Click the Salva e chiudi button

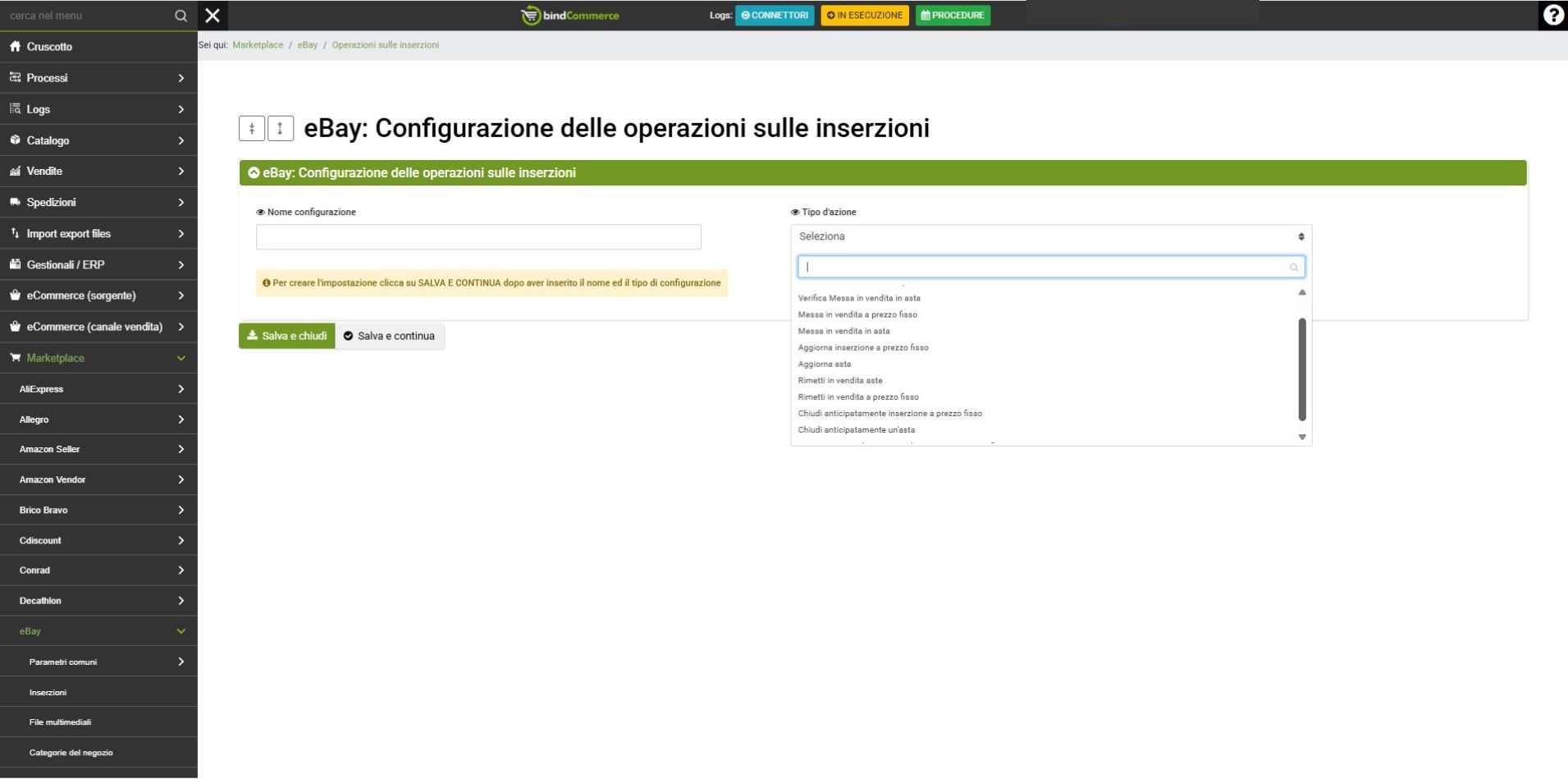[287, 336]
